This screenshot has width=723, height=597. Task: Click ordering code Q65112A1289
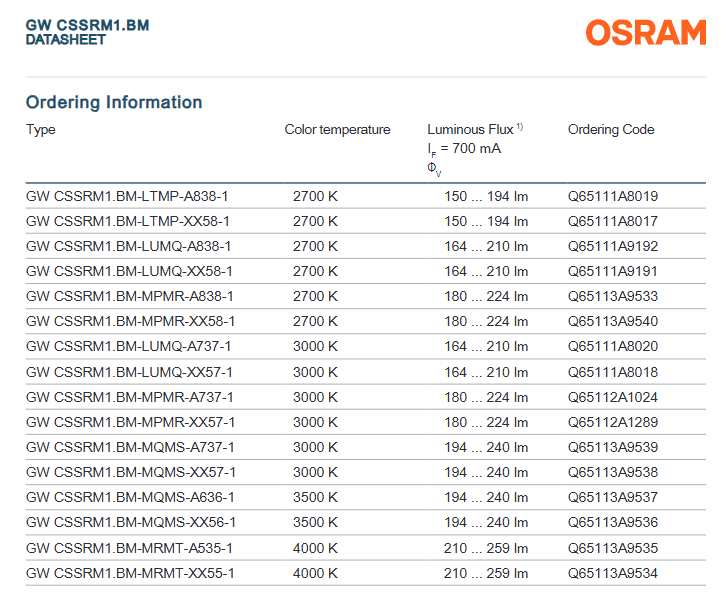click(613, 422)
